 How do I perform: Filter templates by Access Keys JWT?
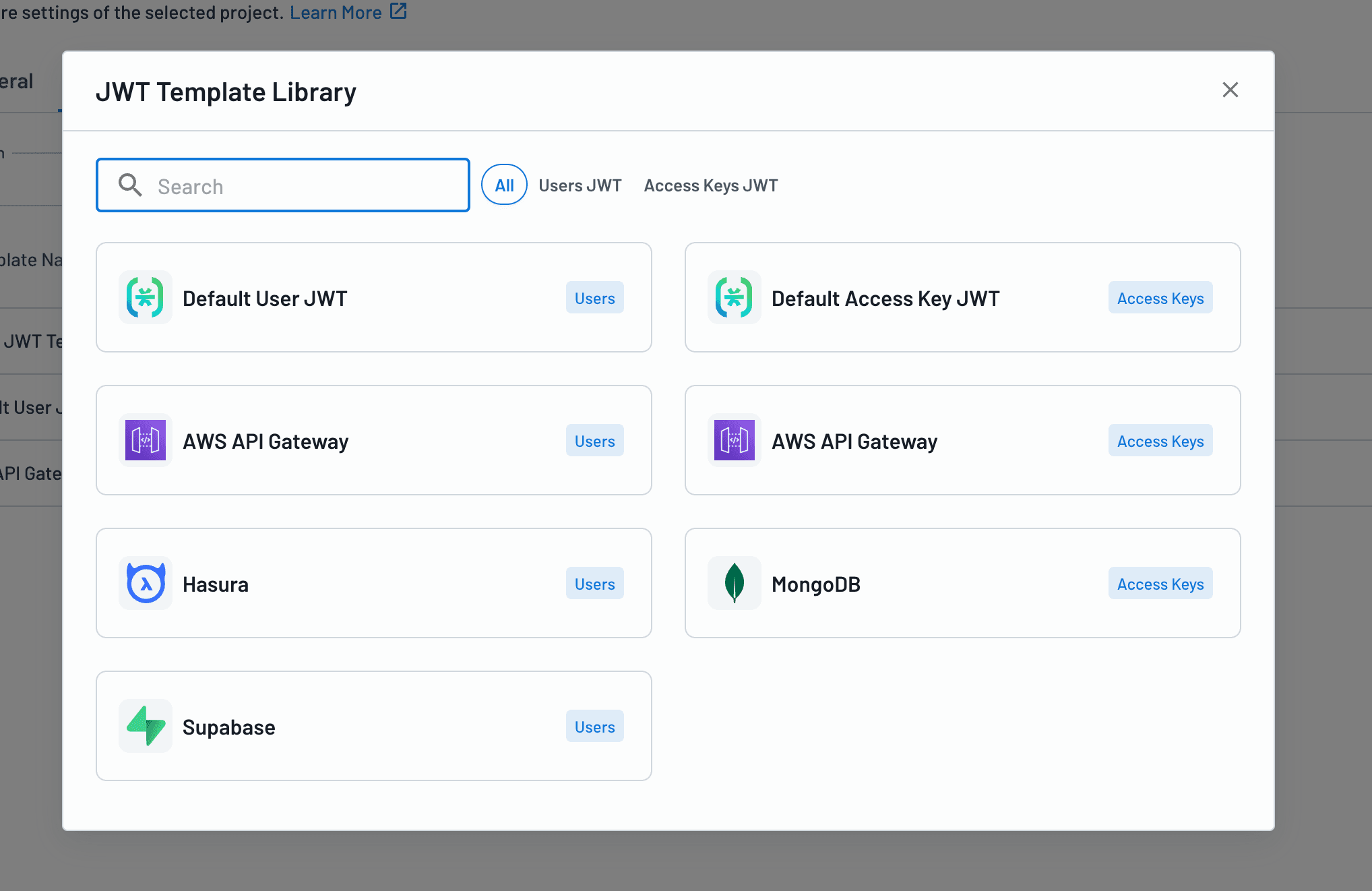pos(710,184)
